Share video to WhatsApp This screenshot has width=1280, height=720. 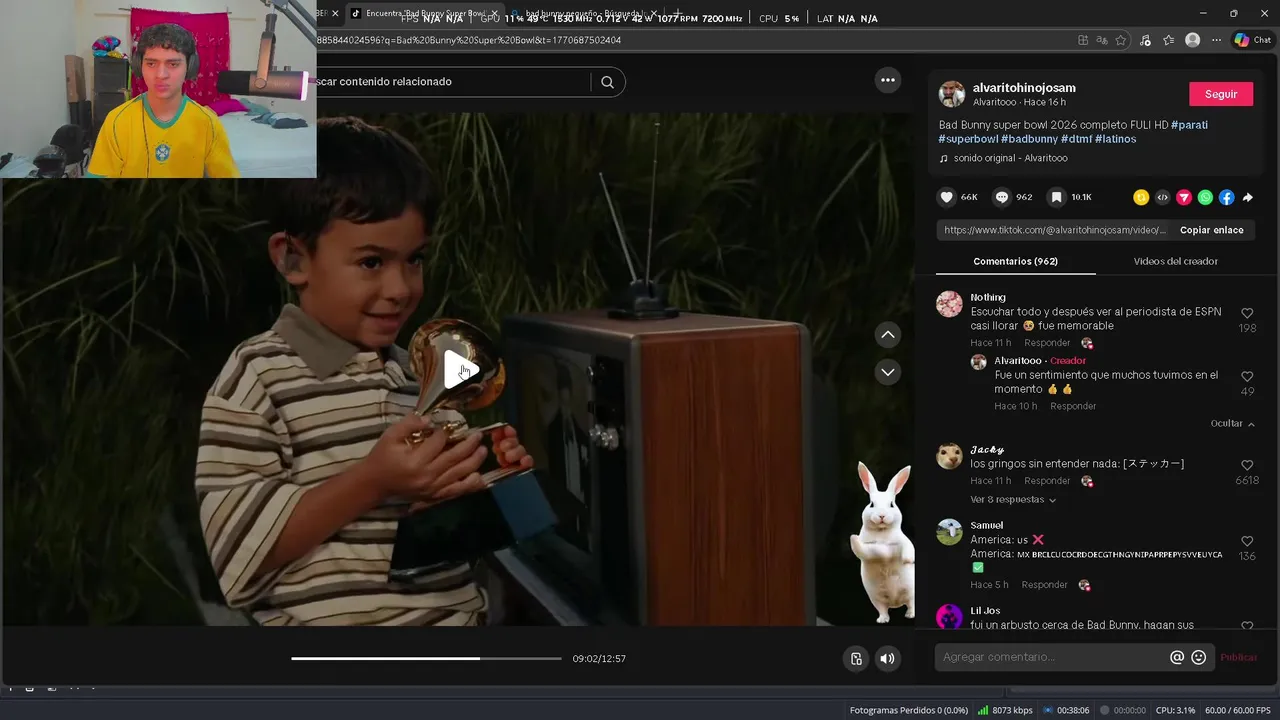[x=1205, y=197]
